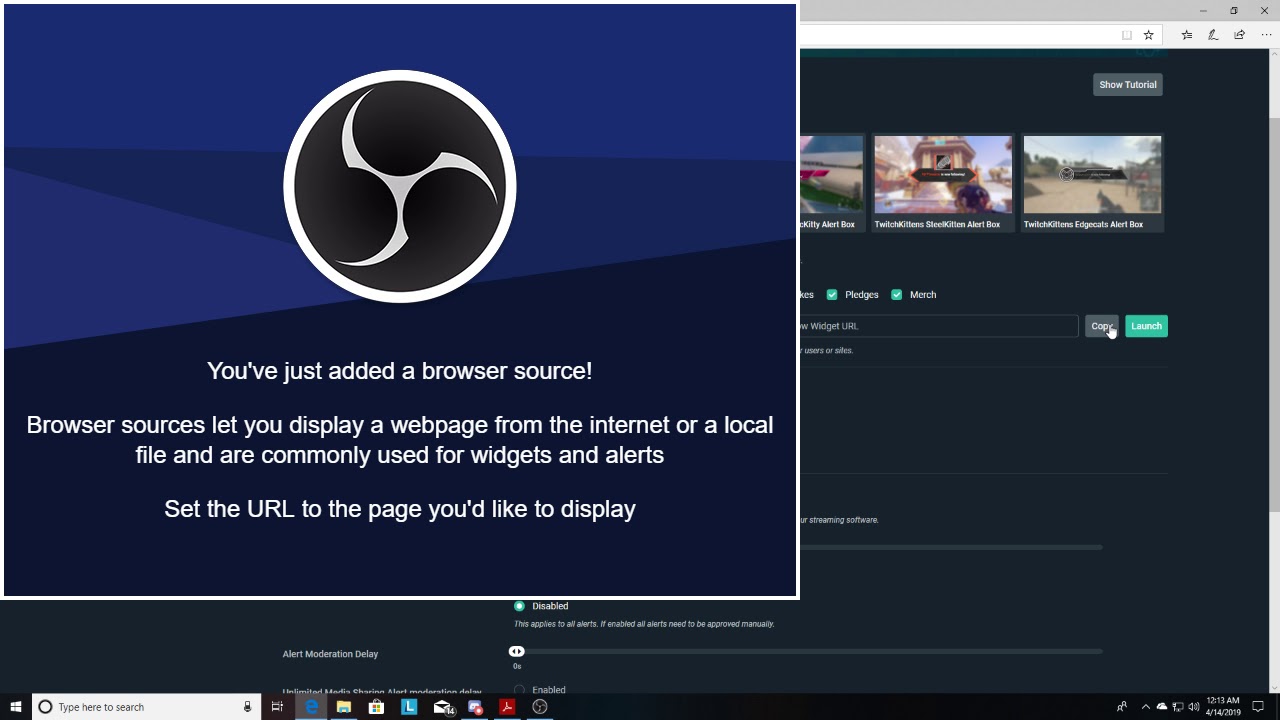Open Adobe Acrobat from the taskbar
1280x720 pixels.
click(x=507, y=707)
